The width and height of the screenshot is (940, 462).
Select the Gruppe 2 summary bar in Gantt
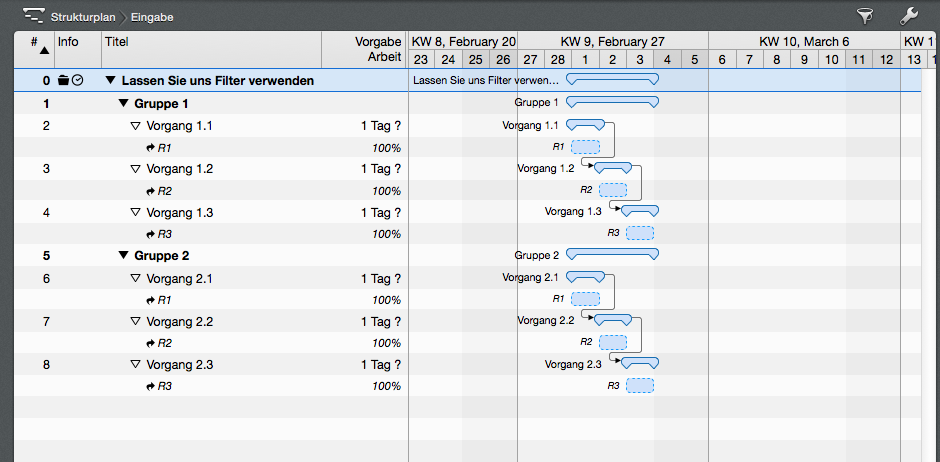coord(612,254)
